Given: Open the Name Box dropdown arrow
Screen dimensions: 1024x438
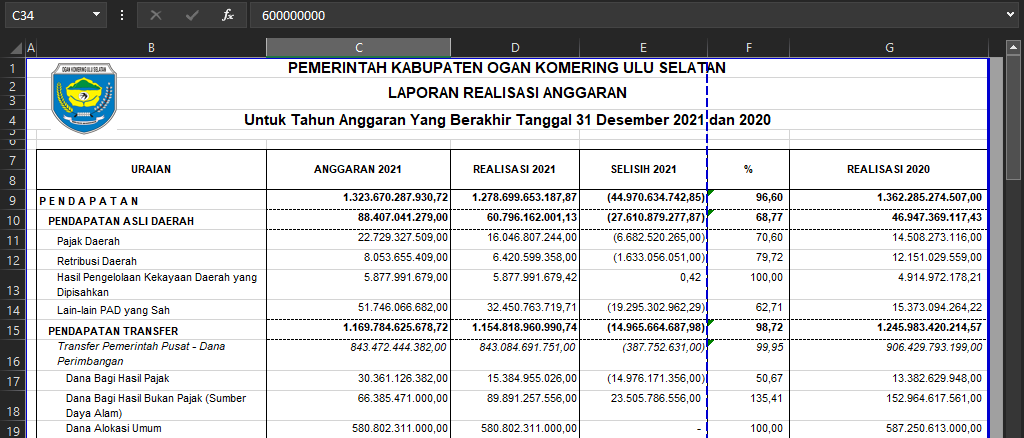Looking at the screenshot, I should 96,15.
